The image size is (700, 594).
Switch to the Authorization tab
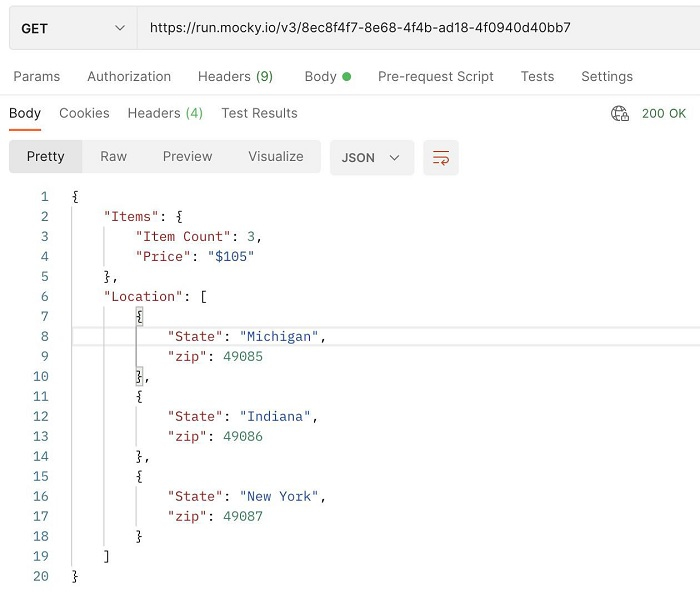click(129, 77)
